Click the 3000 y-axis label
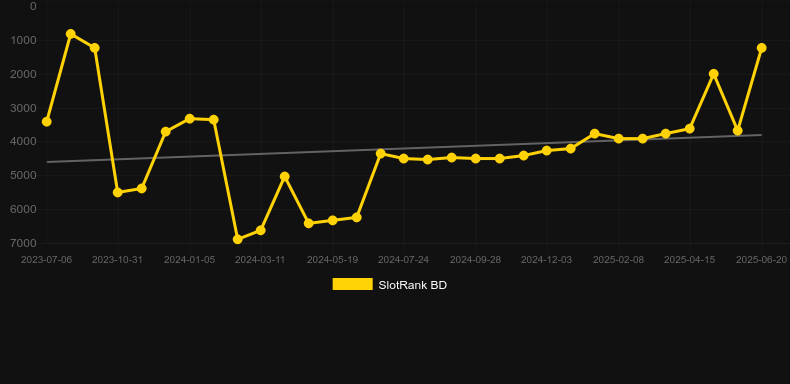 pyautogui.click(x=23, y=108)
